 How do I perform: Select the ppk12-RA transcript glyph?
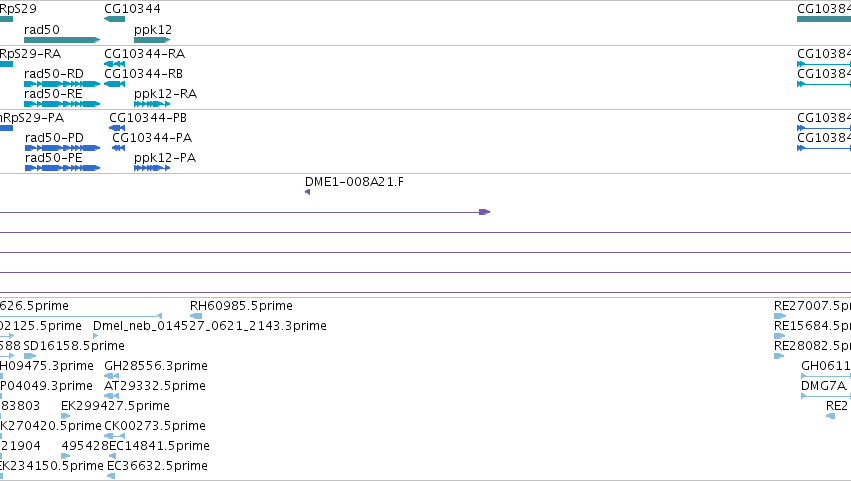(x=152, y=104)
